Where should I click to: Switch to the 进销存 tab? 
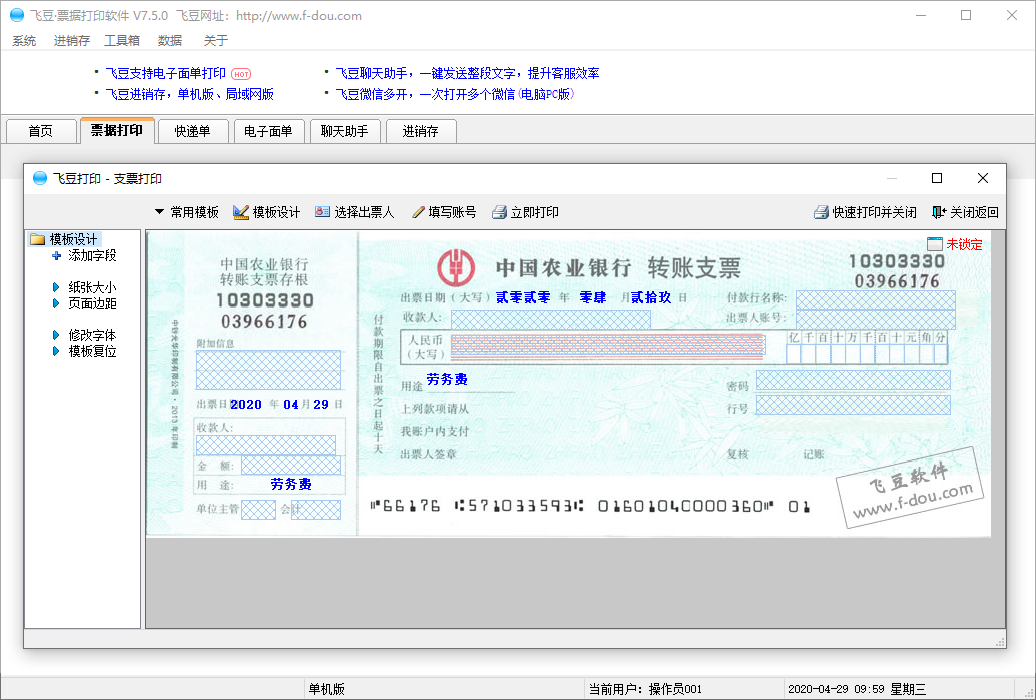coord(420,131)
